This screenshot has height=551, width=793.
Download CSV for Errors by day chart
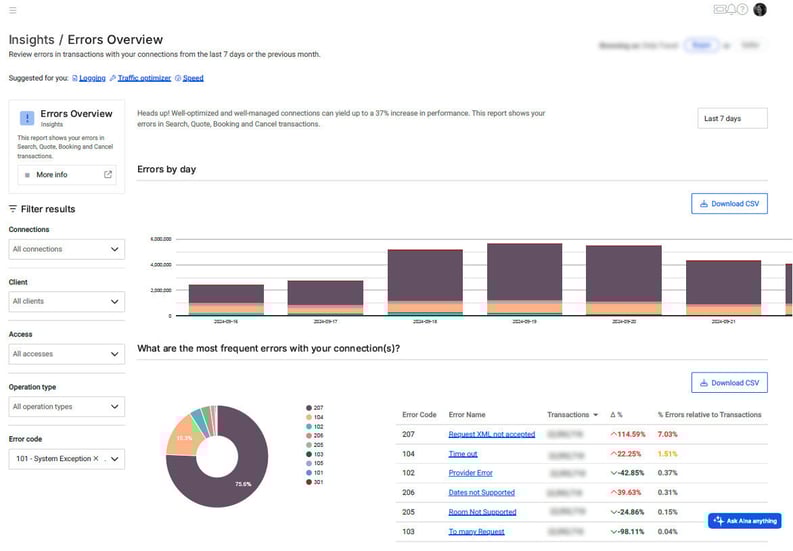(729, 204)
